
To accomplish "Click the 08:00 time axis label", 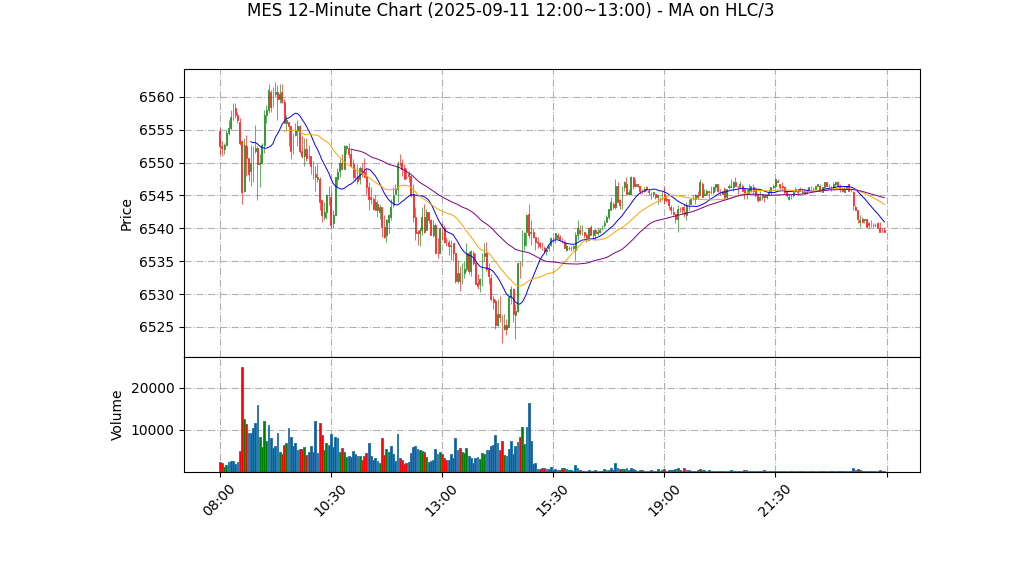I will coord(218,500).
